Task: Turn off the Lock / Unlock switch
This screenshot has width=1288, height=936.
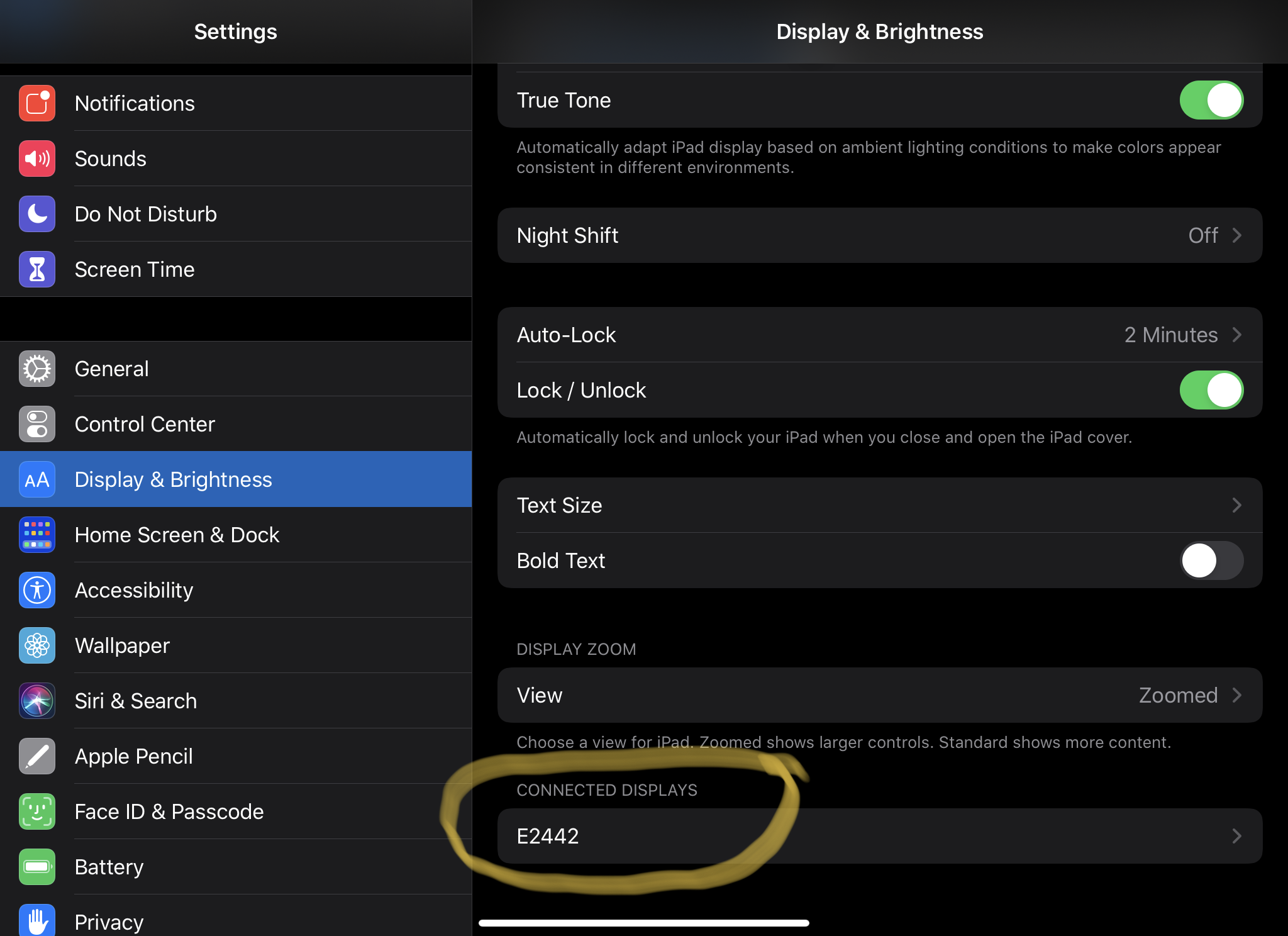Action: point(1211,390)
